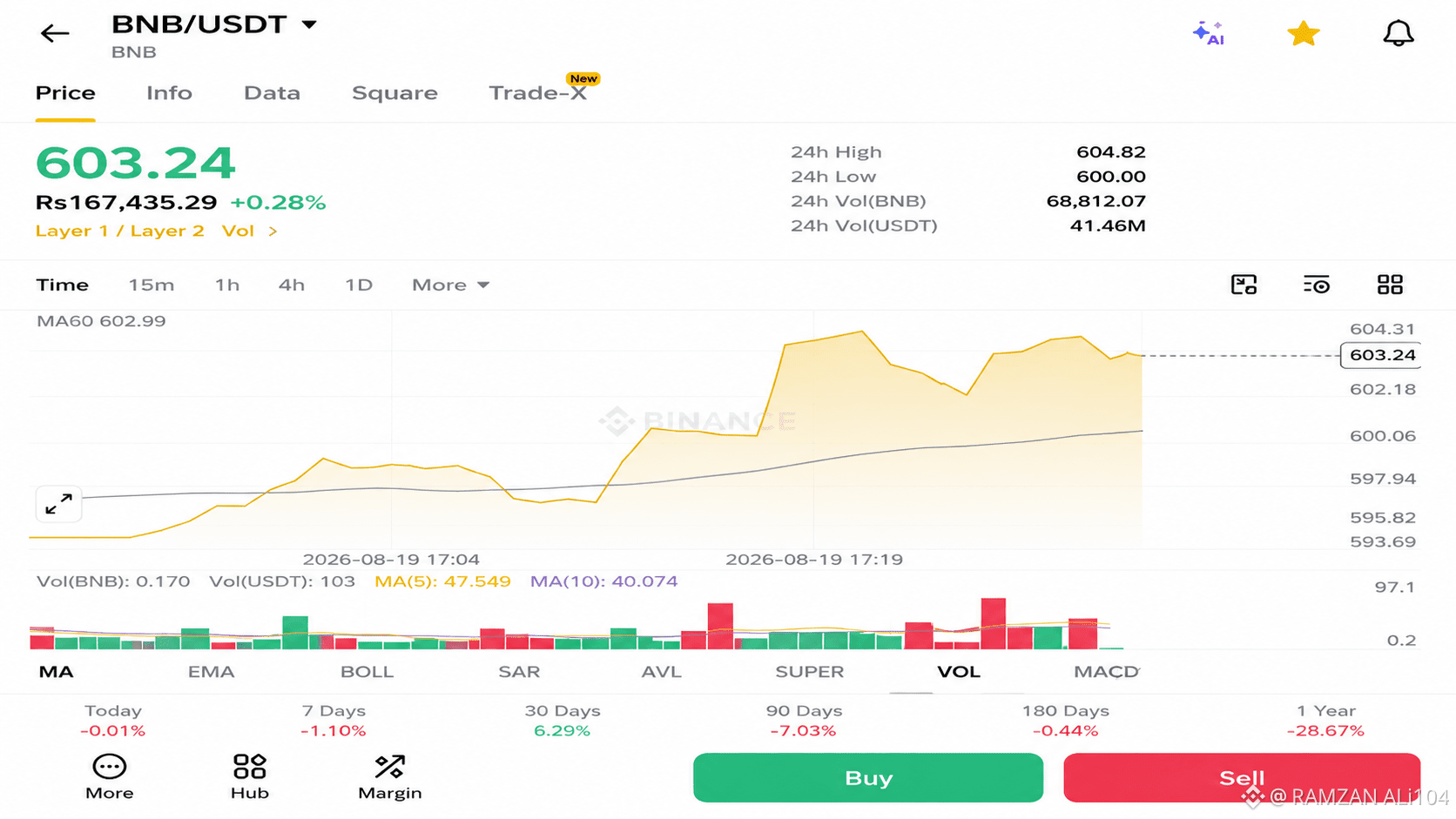Open the Trade-X tab

point(538,93)
